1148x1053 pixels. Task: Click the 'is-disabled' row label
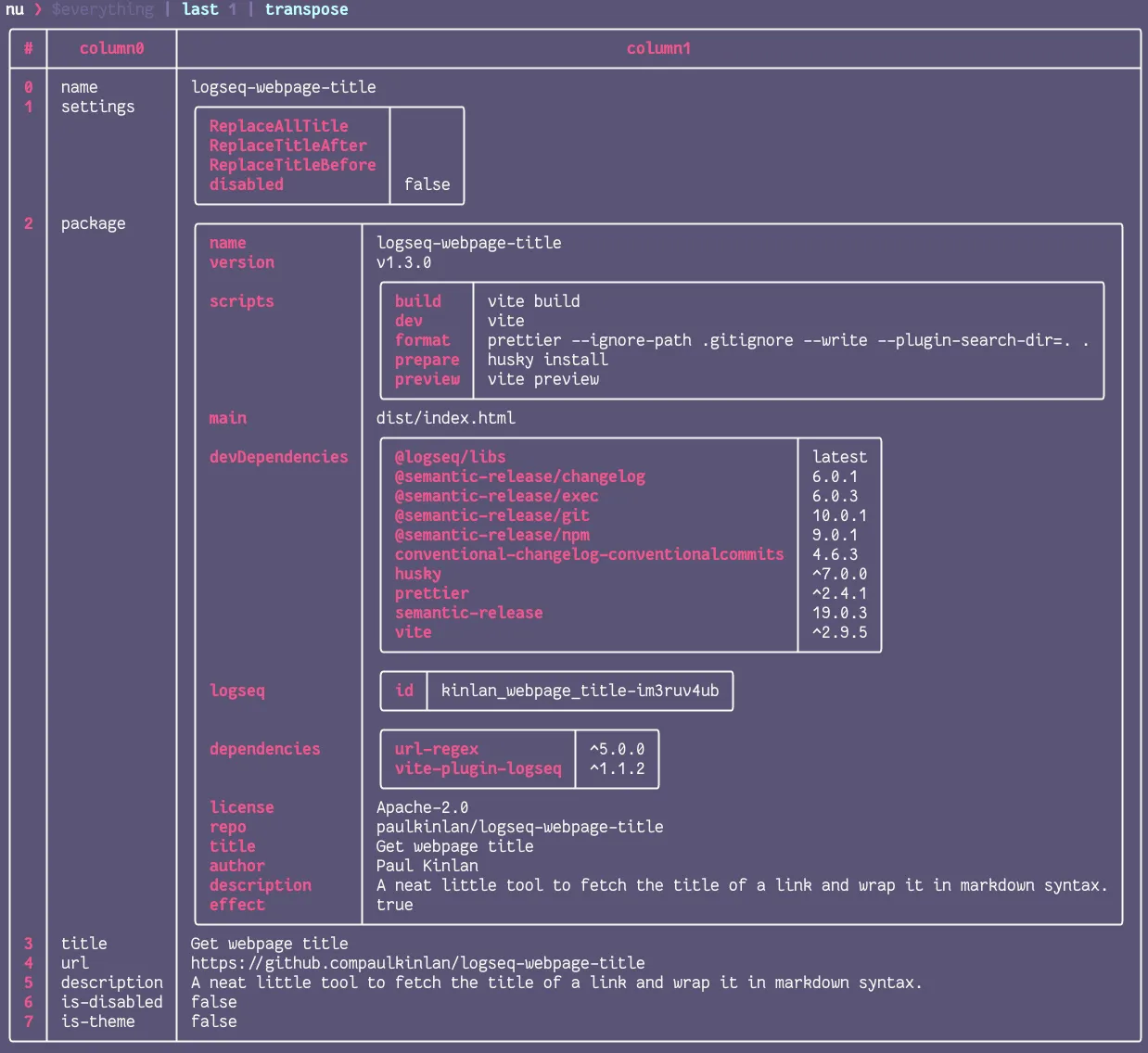[x=111, y=1002]
